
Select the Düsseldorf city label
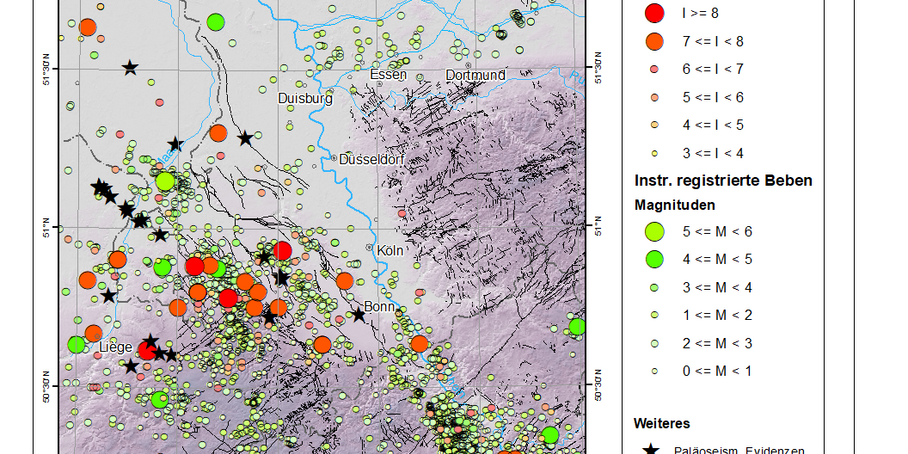coord(371,159)
